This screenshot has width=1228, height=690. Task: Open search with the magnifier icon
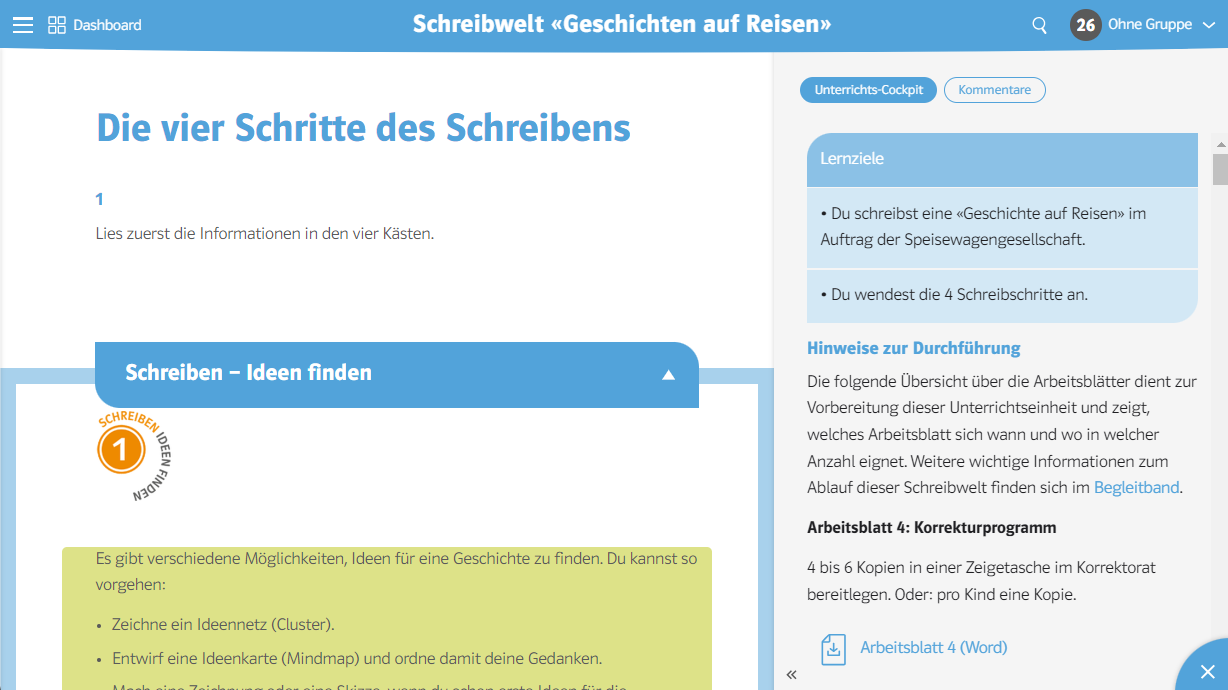point(1040,25)
